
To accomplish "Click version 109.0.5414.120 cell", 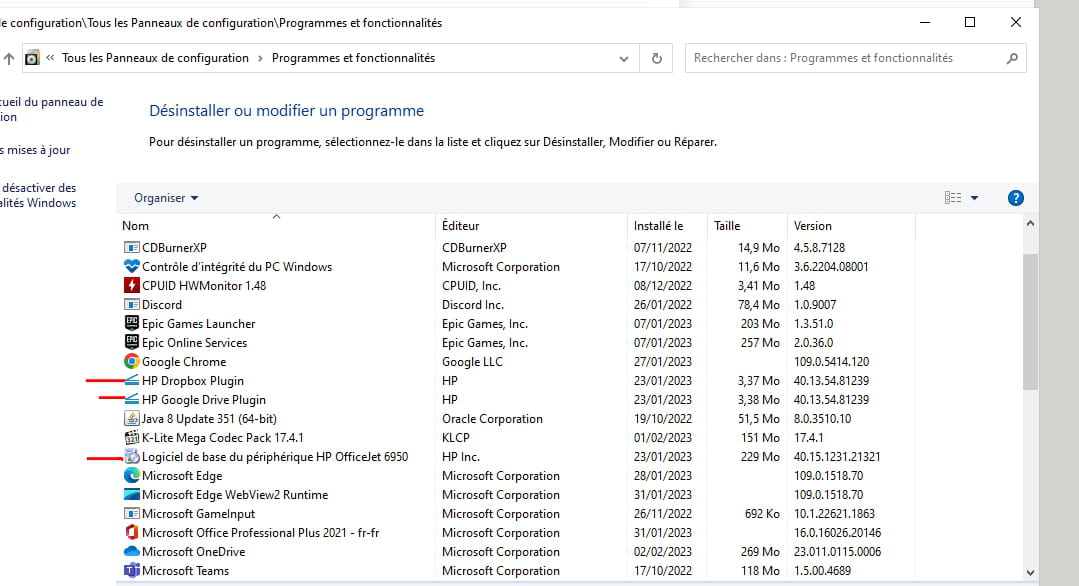I will point(831,361).
